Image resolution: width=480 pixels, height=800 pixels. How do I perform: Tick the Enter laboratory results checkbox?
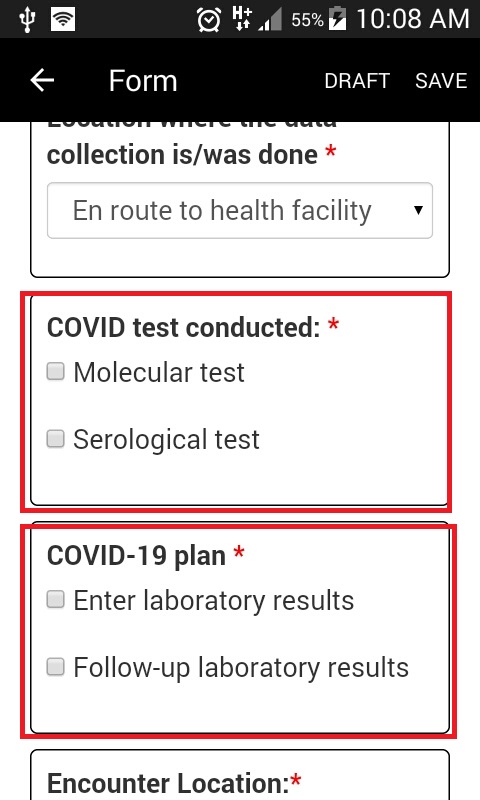[x=56, y=599]
